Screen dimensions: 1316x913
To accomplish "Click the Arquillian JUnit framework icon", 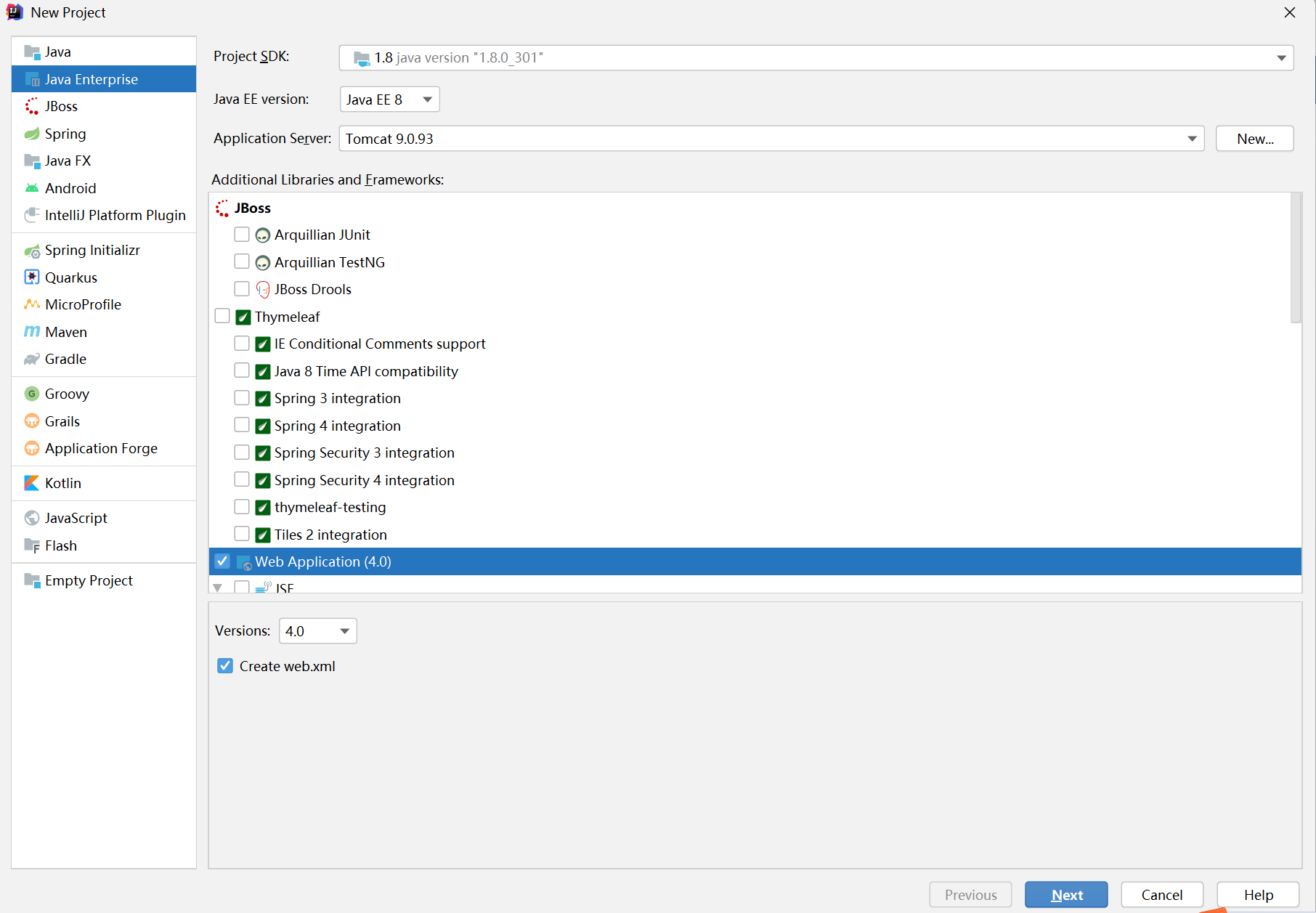I will (x=263, y=235).
